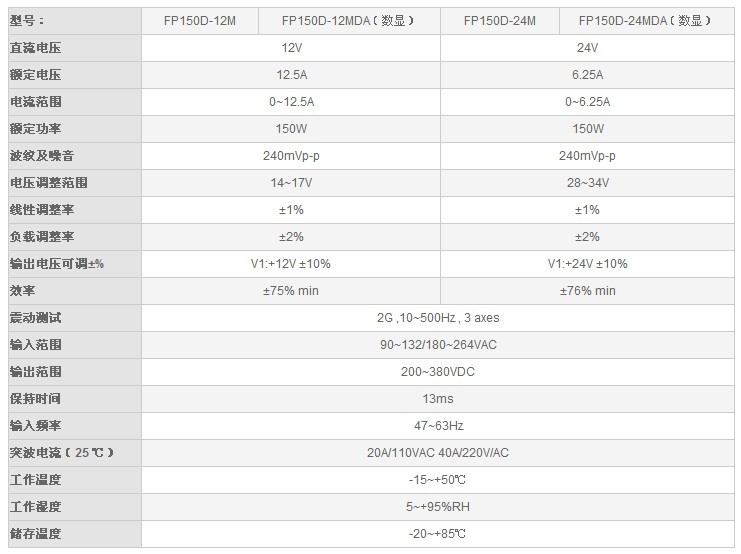Click the 工作湿度 row label
This screenshot has width=741, height=554.
tap(36, 507)
